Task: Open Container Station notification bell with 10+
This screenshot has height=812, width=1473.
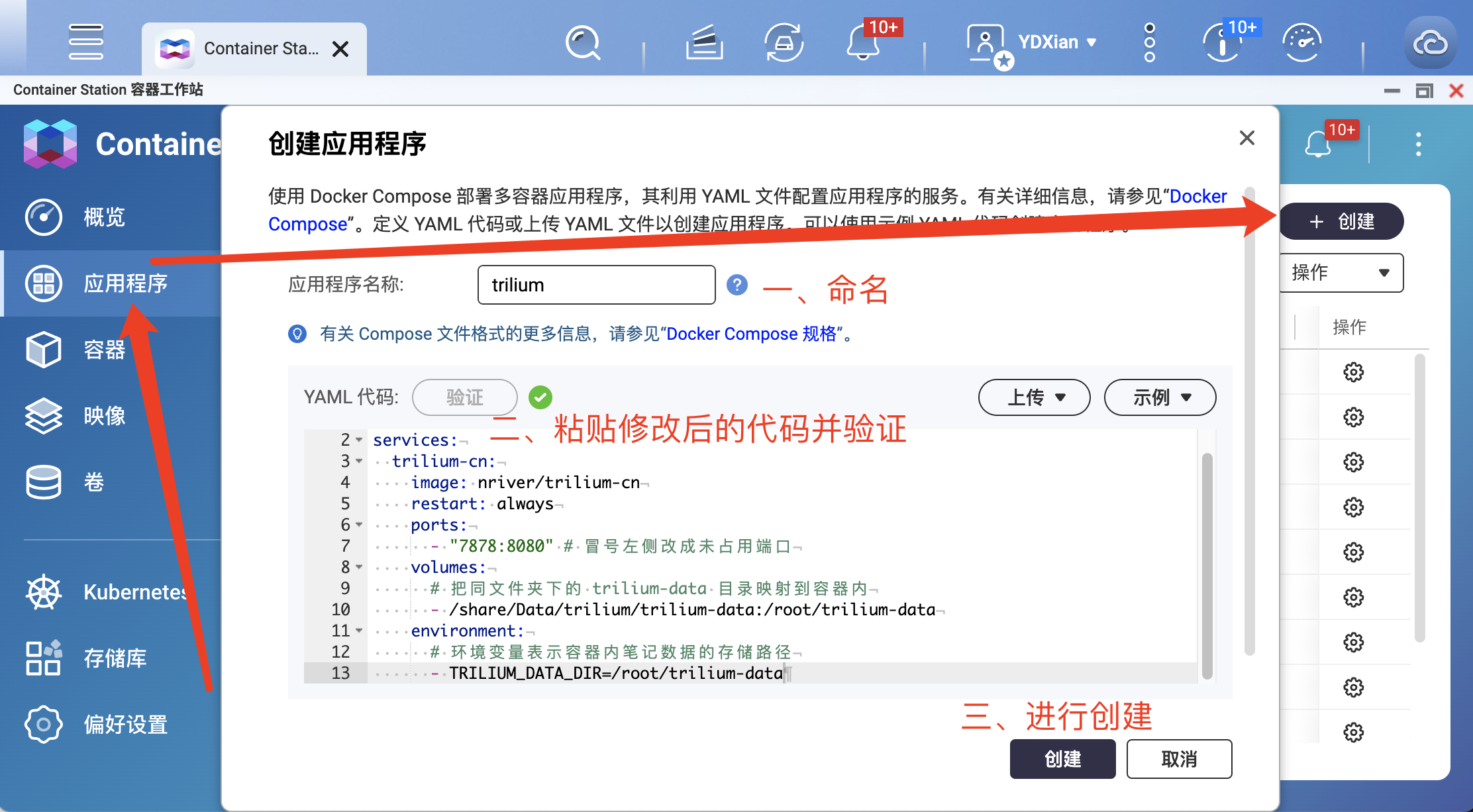Action: (x=1318, y=144)
